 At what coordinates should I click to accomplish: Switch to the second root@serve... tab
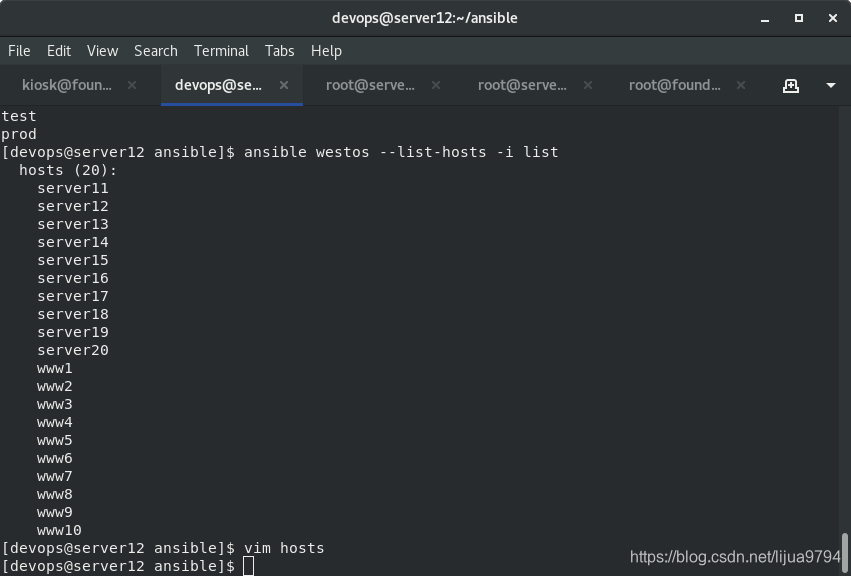pyautogui.click(x=522, y=85)
